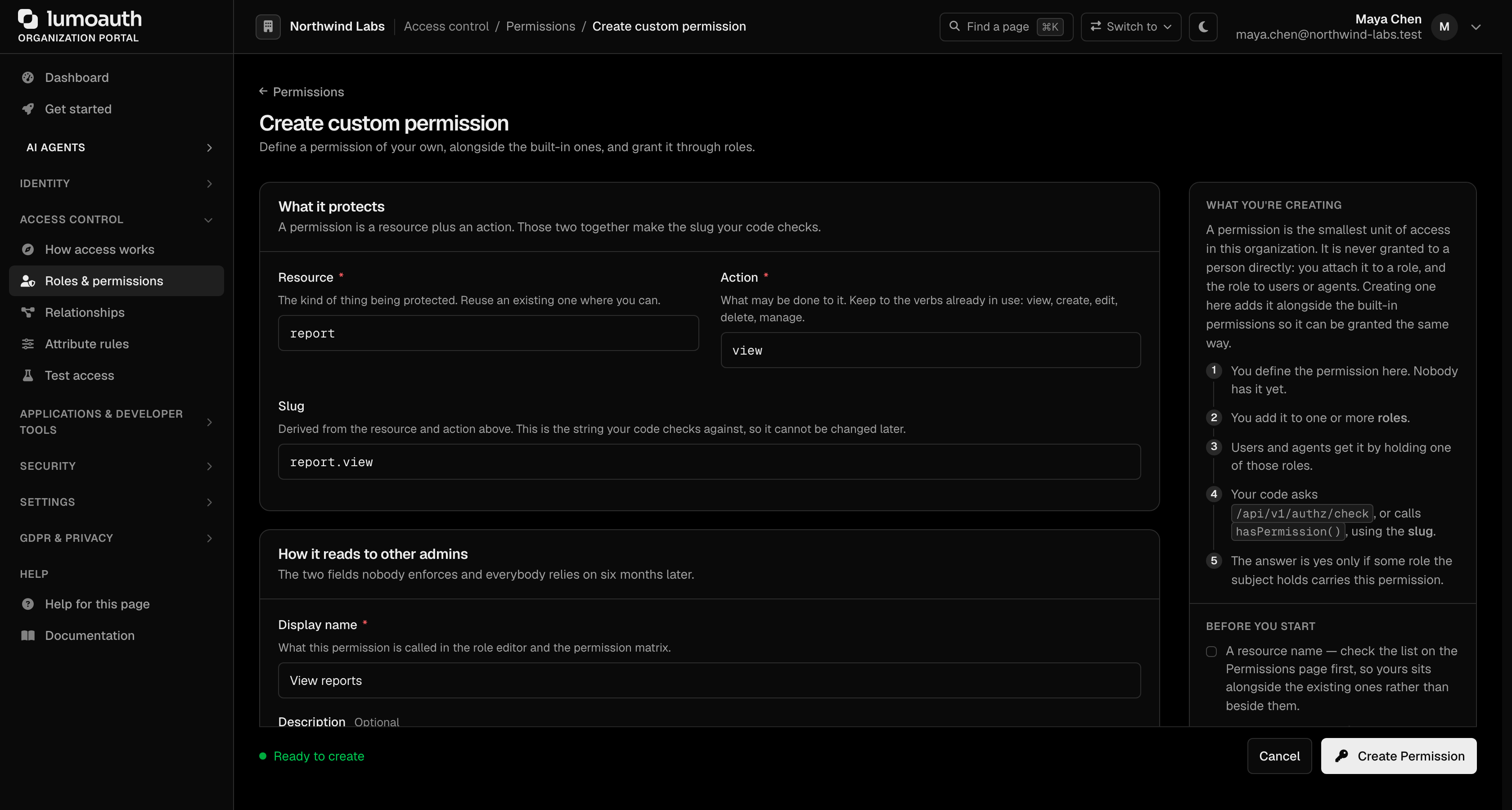The height and width of the screenshot is (810, 1512).
Task: Click the hasPermission() code snippet
Action: pos(1288,532)
